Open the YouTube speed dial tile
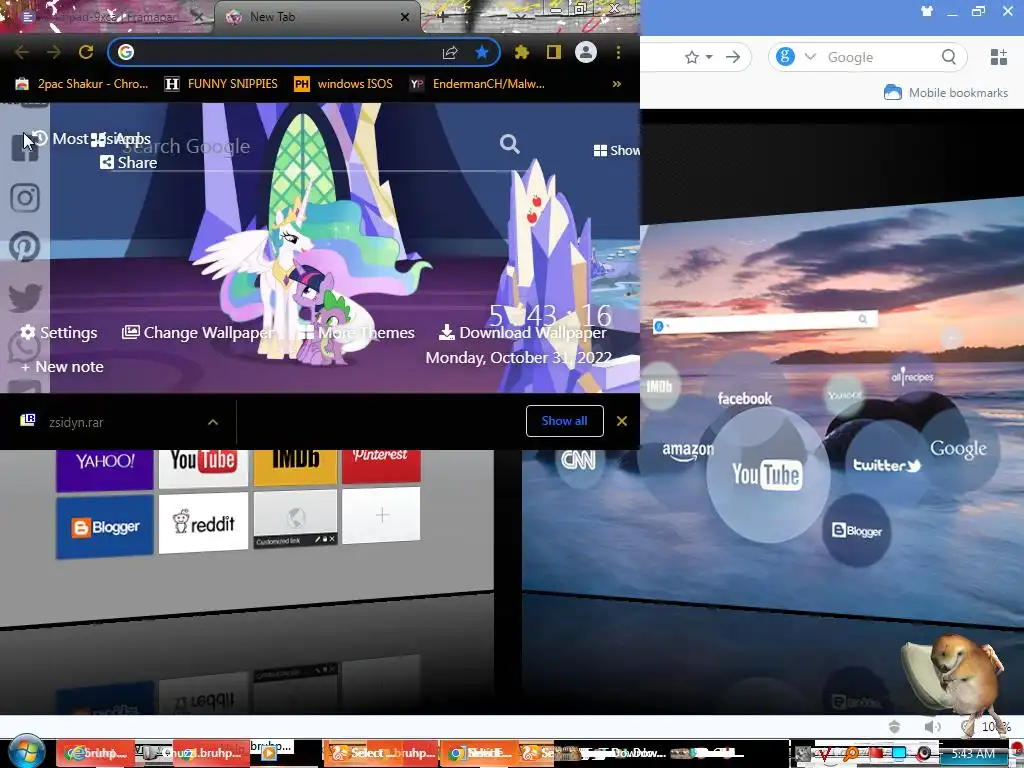The image size is (1024, 768). click(x=203, y=468)
